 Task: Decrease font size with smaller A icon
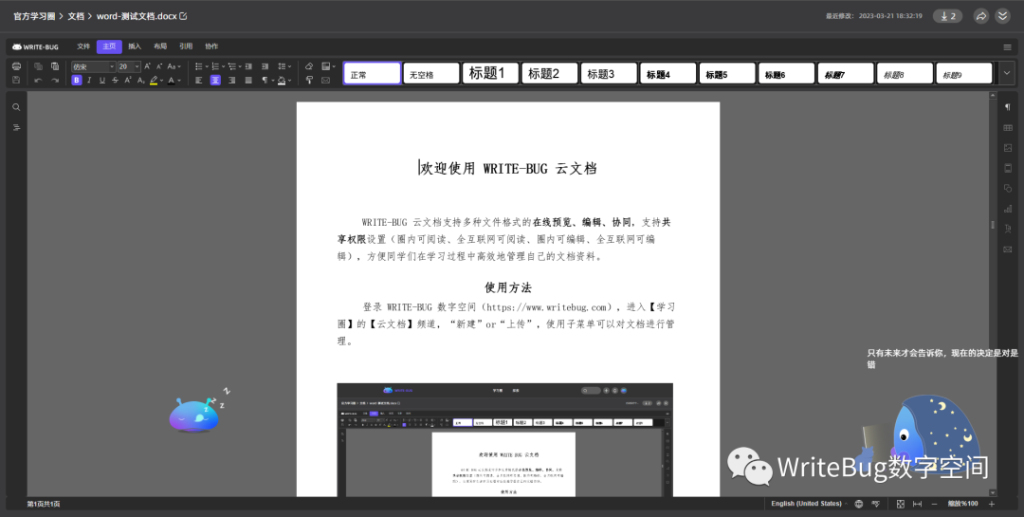coord(159,67)
